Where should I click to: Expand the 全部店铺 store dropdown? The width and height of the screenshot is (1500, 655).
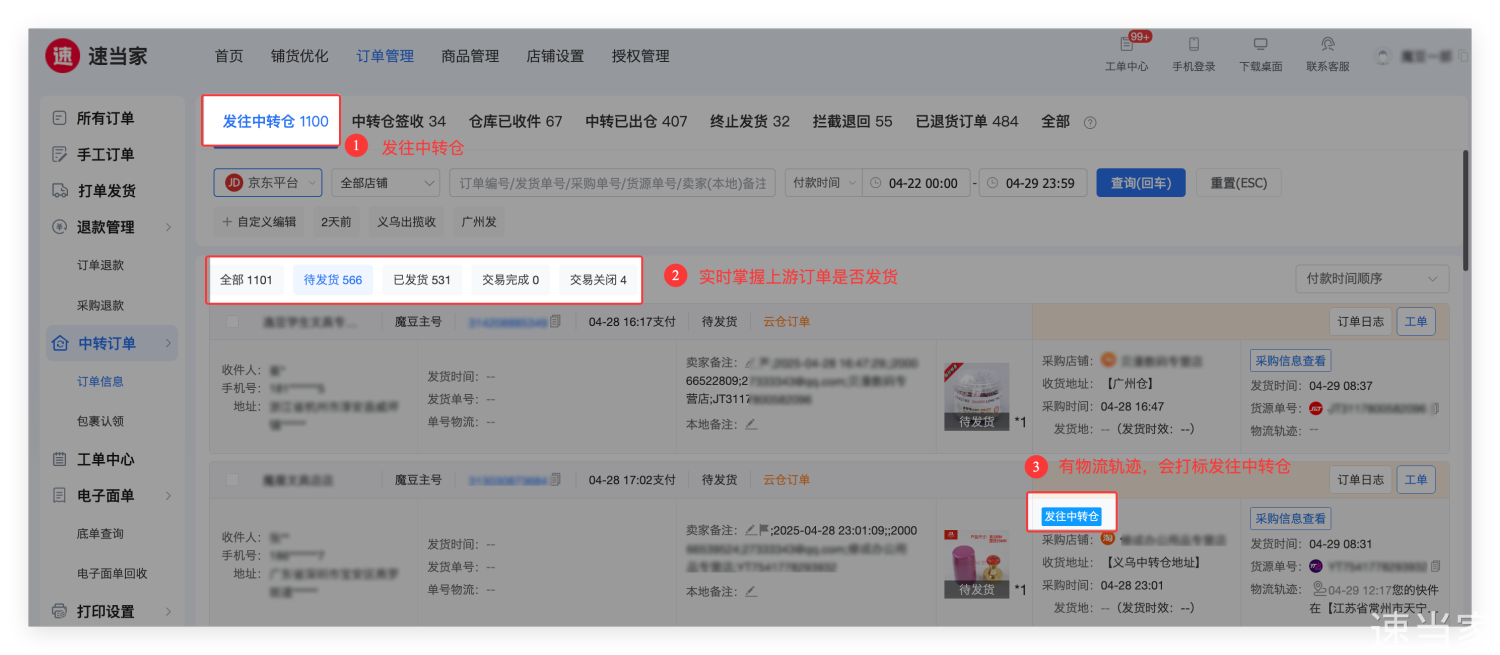[386, 183]
